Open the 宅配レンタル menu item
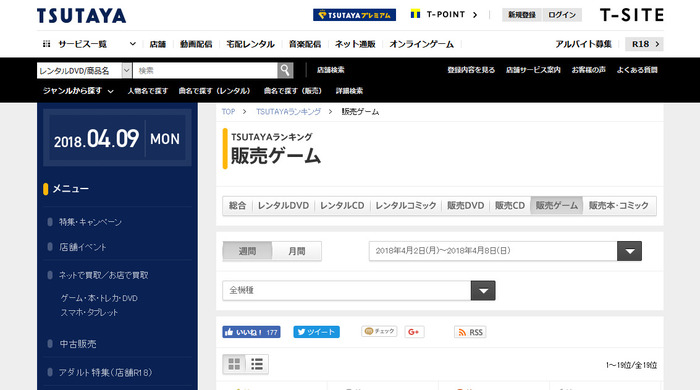 pos(250,44)
